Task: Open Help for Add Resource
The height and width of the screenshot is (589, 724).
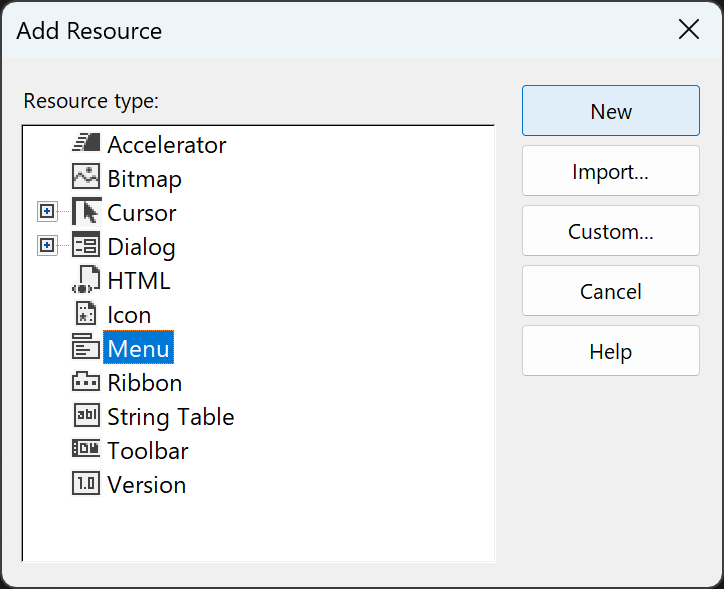Action: pos(610,351)
